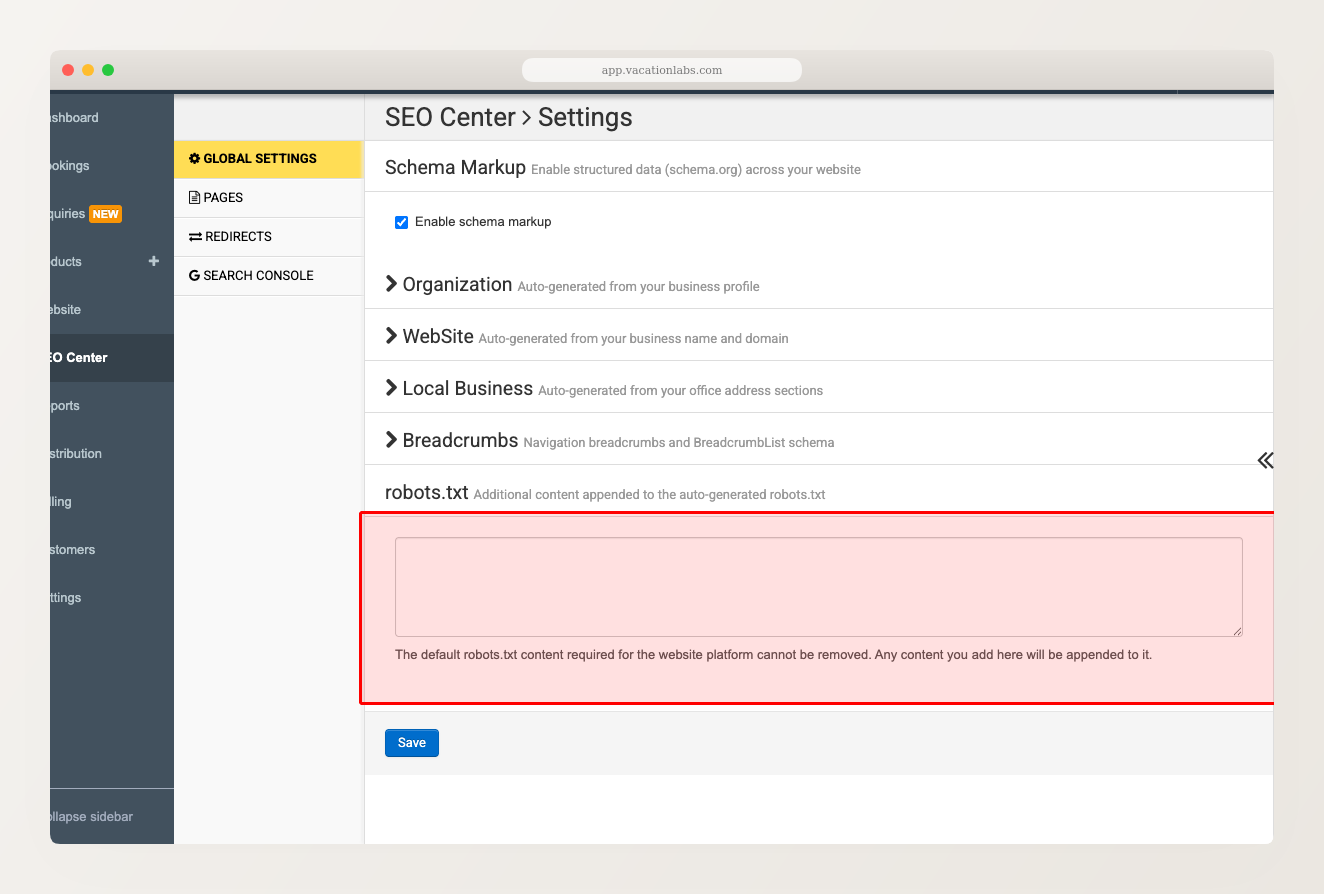Click the document icon beside Pages
1324x894 pixels.
tap(194, 198)
